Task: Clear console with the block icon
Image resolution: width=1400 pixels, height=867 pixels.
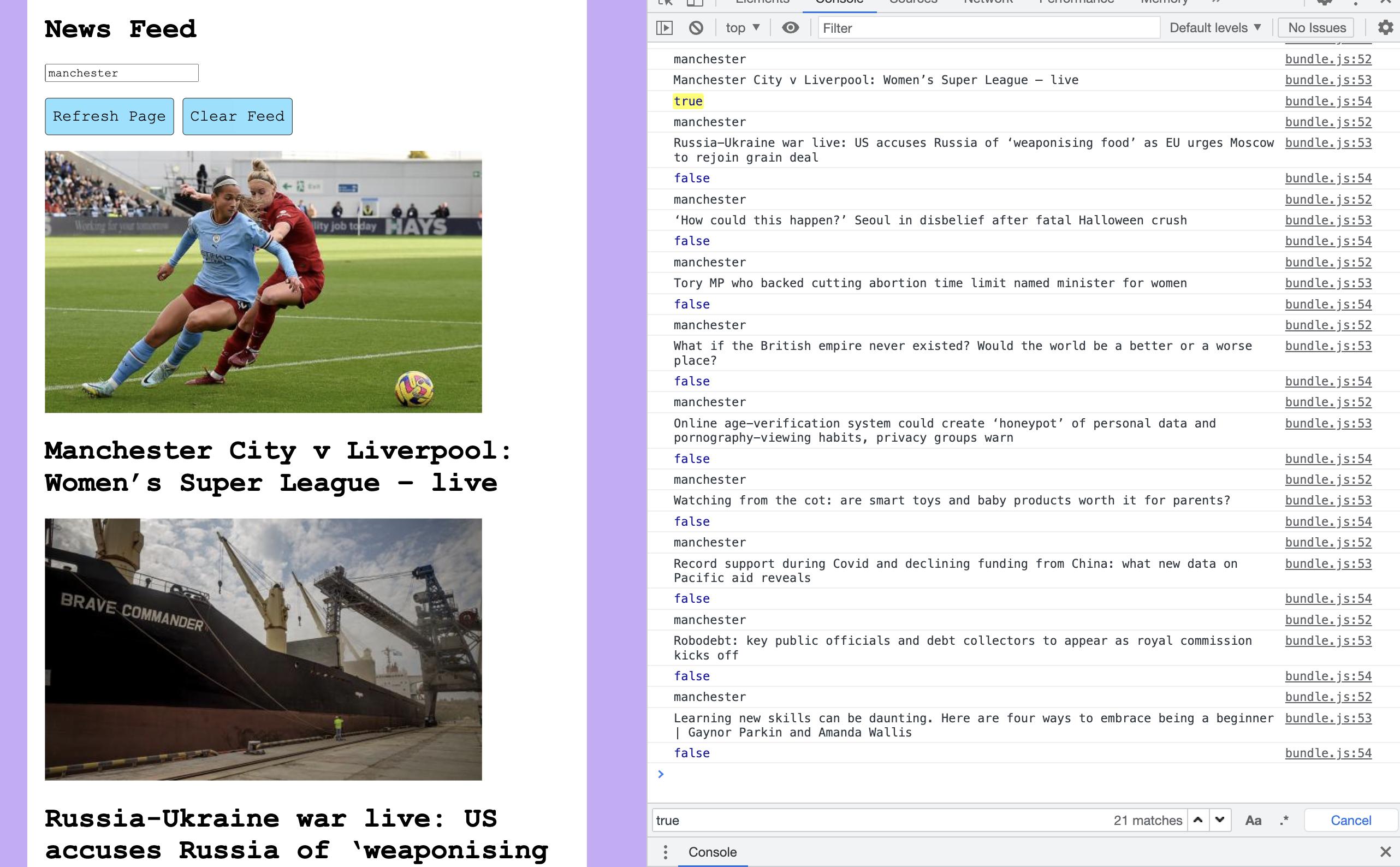Action: 696,27
